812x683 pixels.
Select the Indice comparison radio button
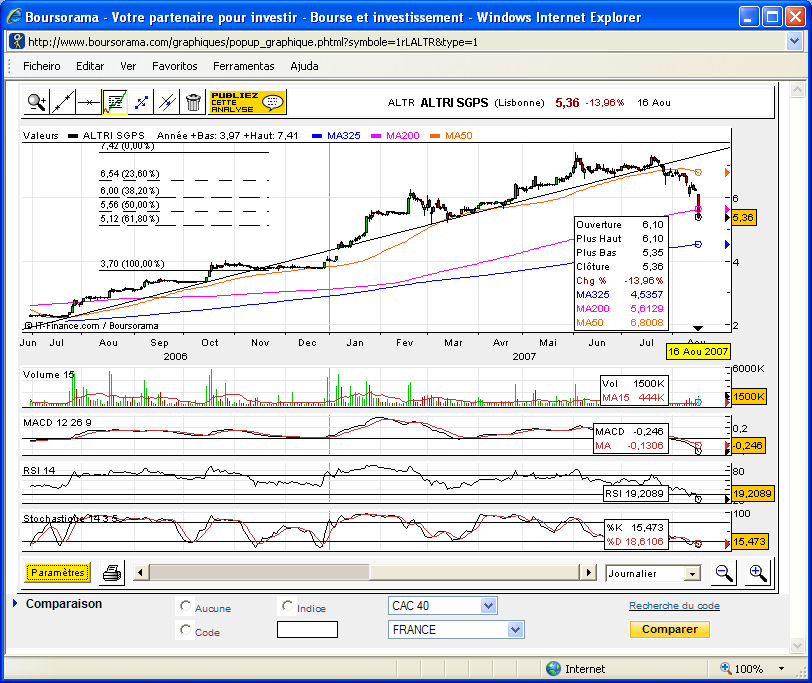[287, 605]
